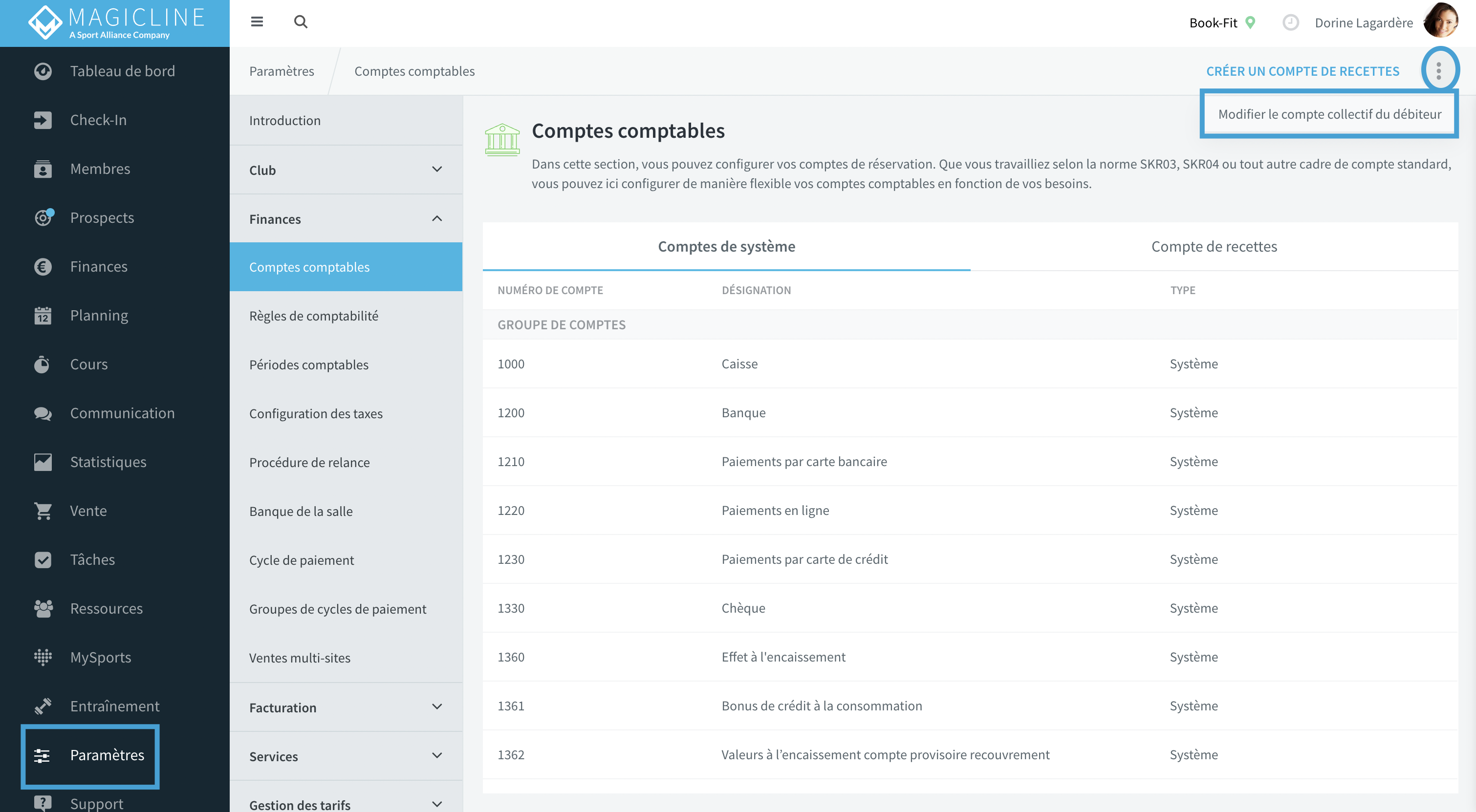Image resolution: width=1476 pixels, height=812 pixels.
Task: Open Périodes comptables
Action: pyautogui.click(x=346, y=364)
